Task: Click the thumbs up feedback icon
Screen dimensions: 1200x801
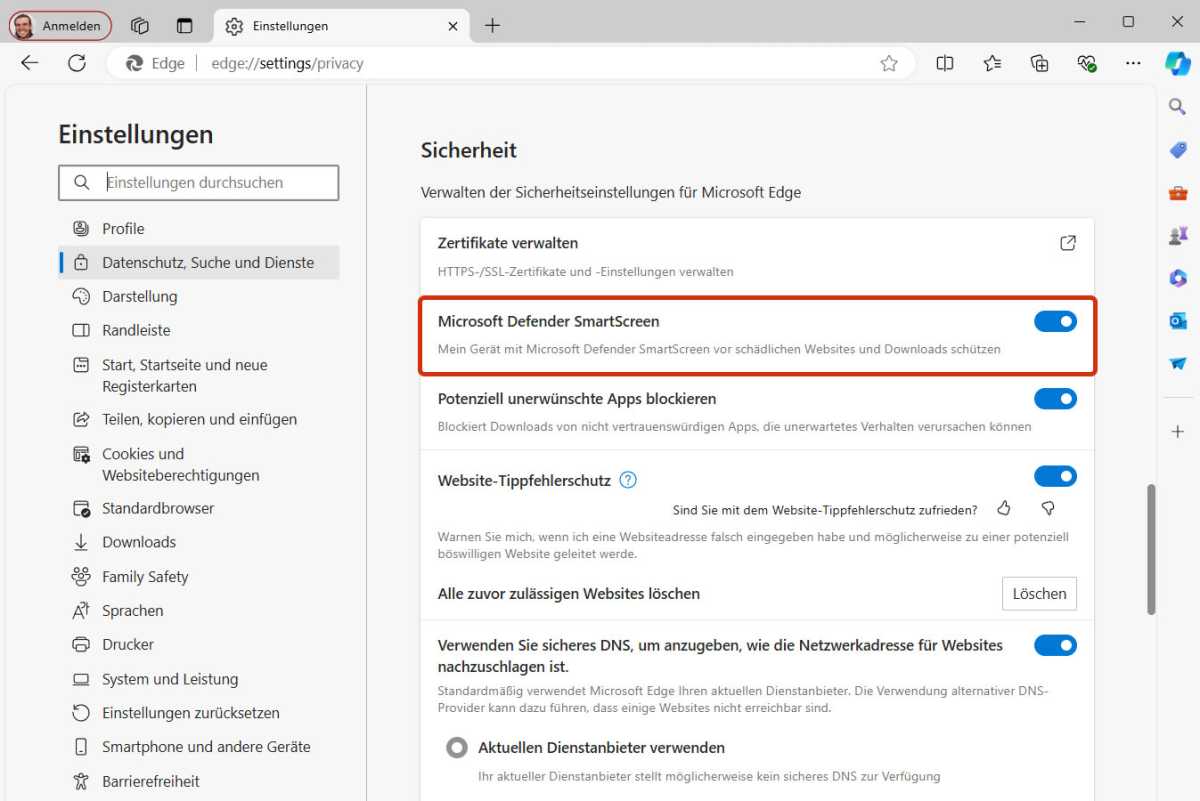Action: pos(1004,509)
